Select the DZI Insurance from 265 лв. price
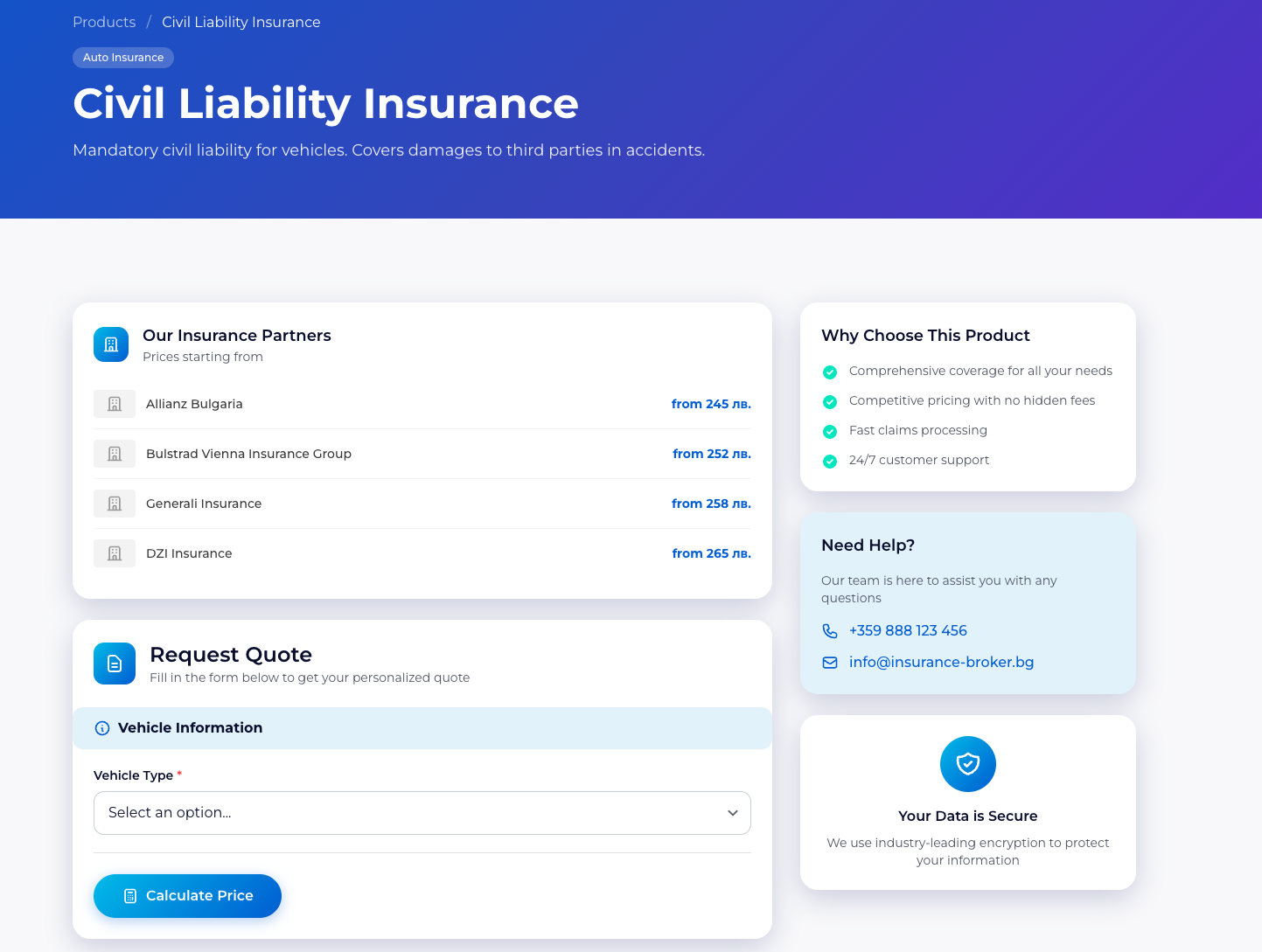Viewport: 1262px width, 952px height. [x=711, y=553]
